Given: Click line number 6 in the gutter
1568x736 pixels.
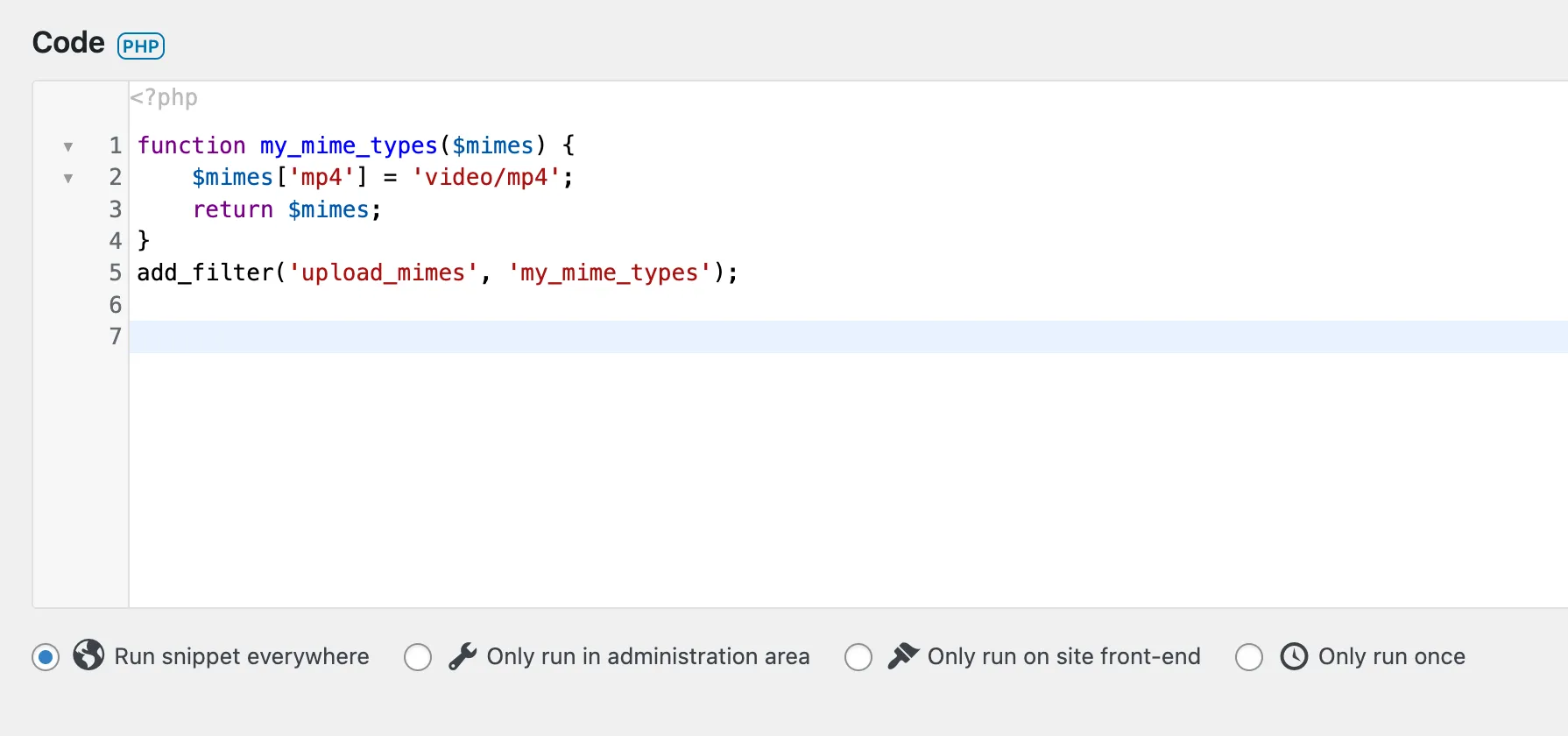Looking at the screenshot, I should [x=115, y=305].
